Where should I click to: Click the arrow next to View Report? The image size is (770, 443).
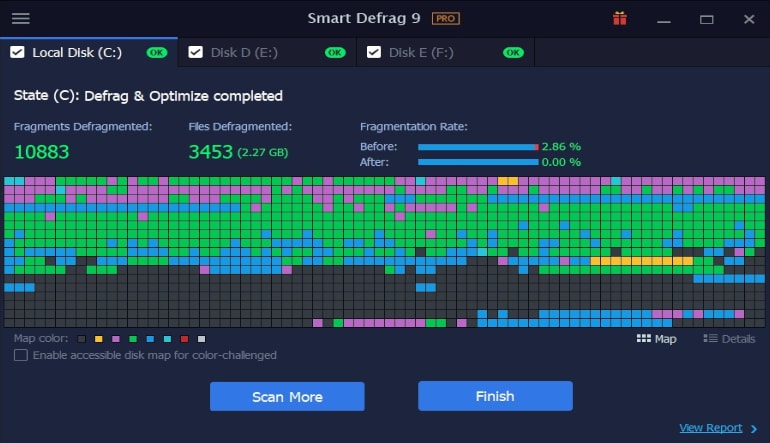pyautogui.click(x=754, y=429)
